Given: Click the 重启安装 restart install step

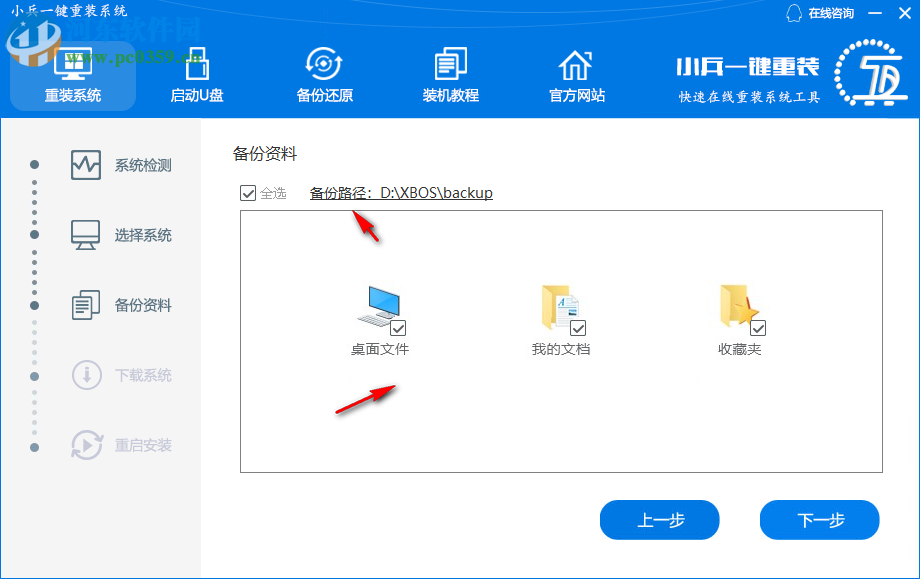Looking at the screenshot, I should click(87, 447).
